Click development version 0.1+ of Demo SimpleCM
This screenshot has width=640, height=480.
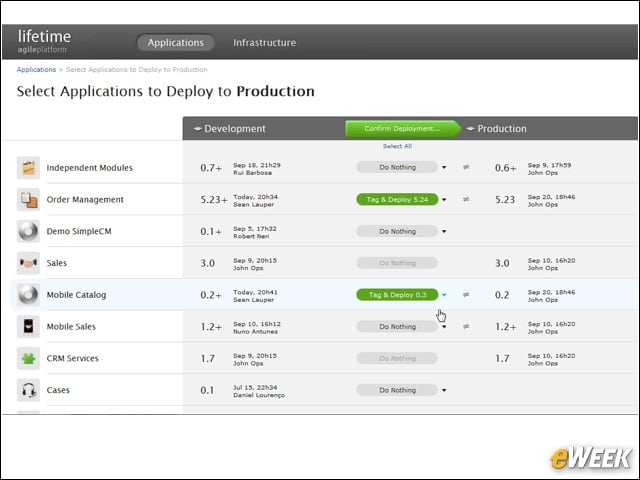pos(211,231)
